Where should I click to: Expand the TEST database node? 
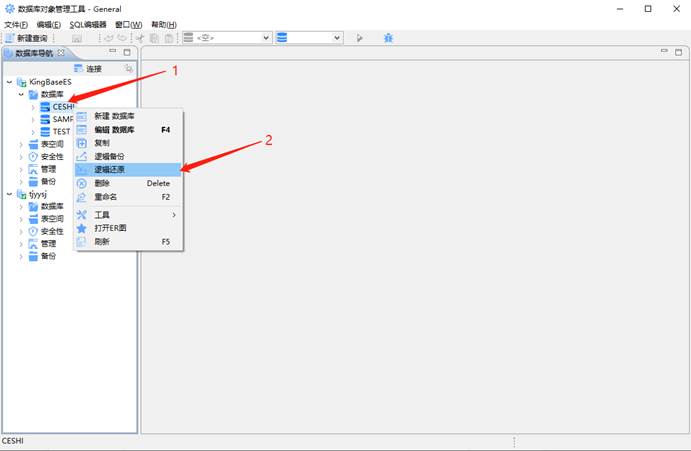[x=33, y=132]
